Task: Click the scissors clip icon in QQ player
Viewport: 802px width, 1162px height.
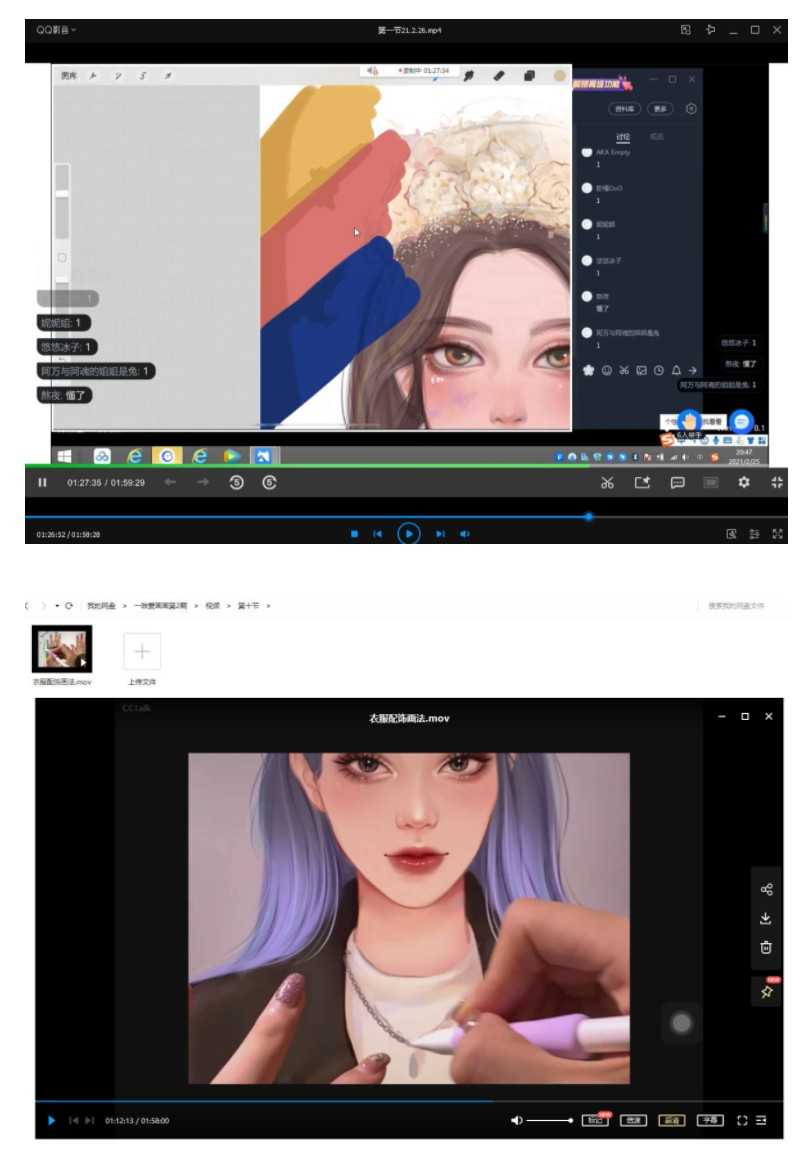Action: (606, 482)
